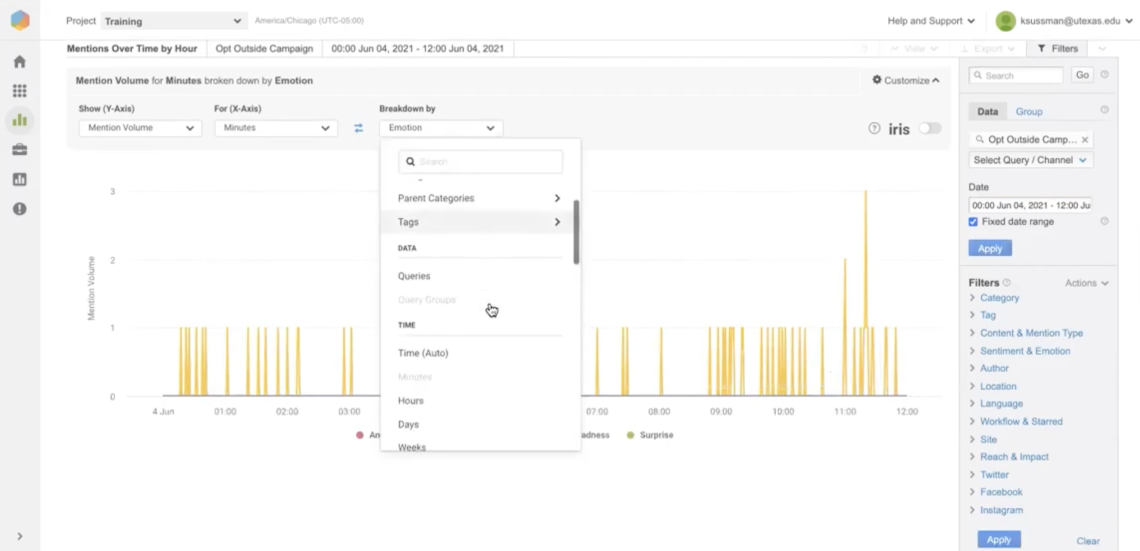Open the alerts exclamation sidebar icon
Viewport: 1140px width, 551px height.
click(19, 209)
